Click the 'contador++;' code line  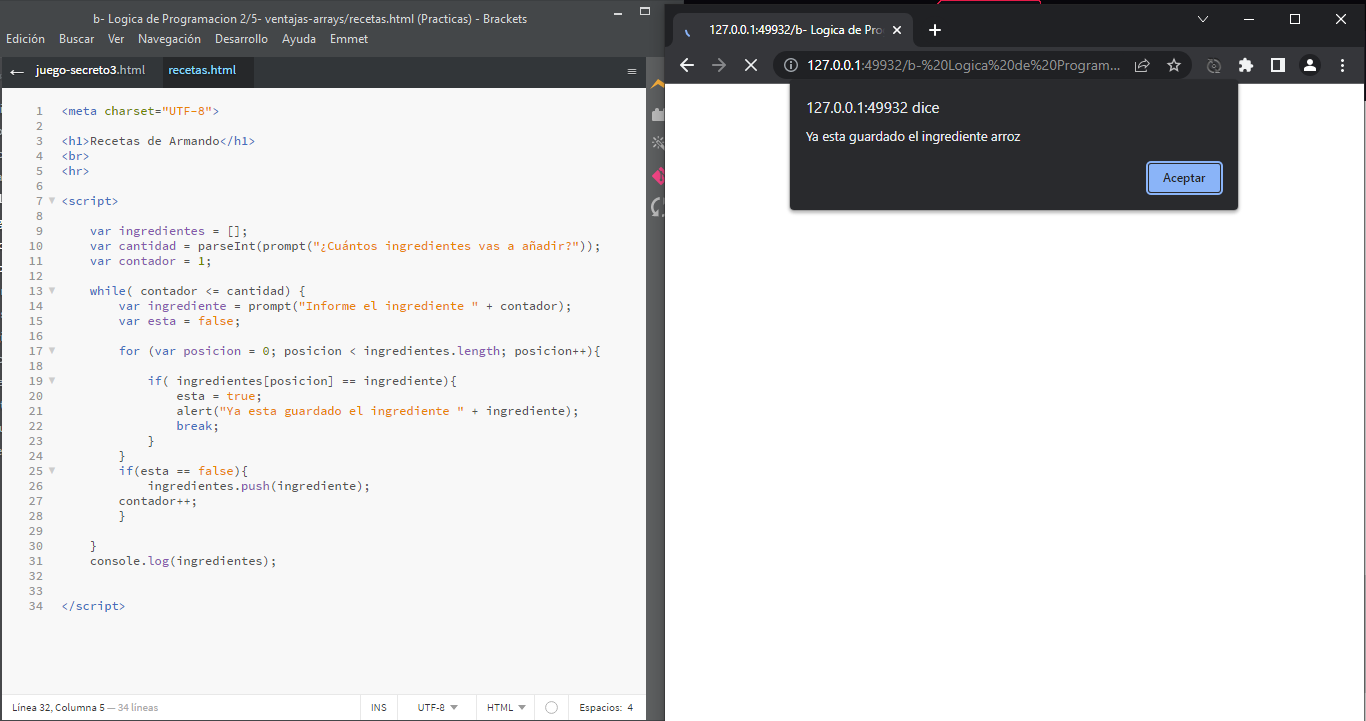158,501
